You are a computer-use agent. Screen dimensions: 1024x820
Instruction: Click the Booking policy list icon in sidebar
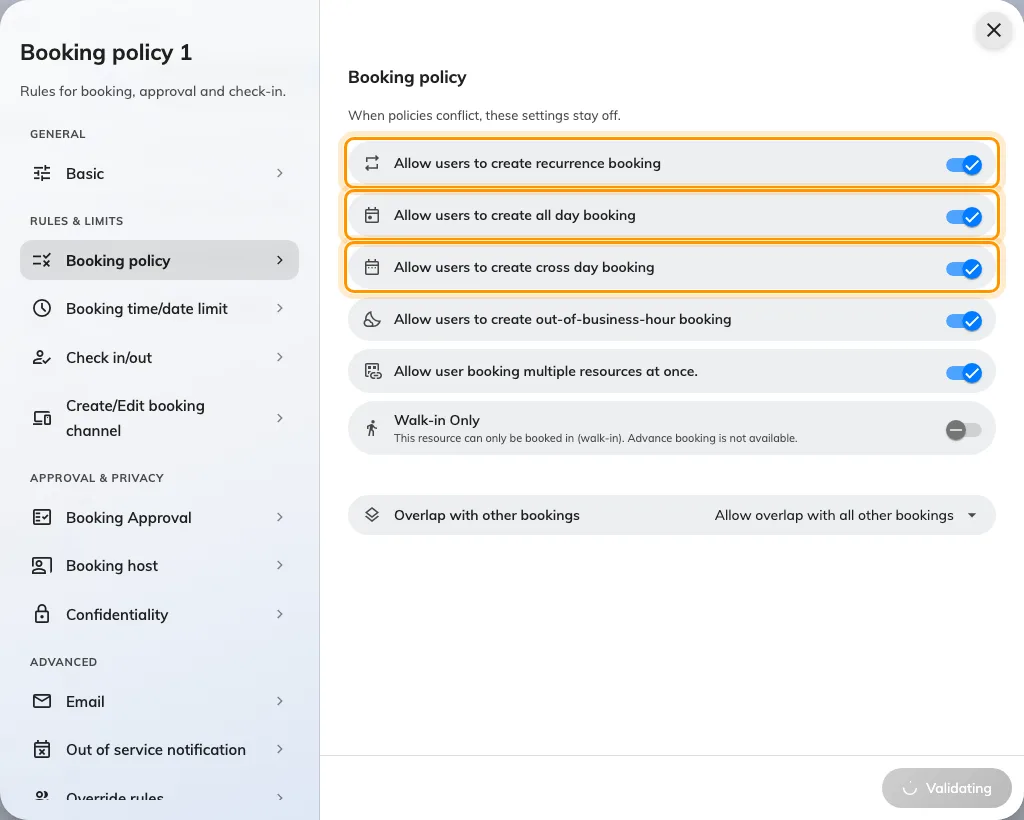tap(42, 260)
